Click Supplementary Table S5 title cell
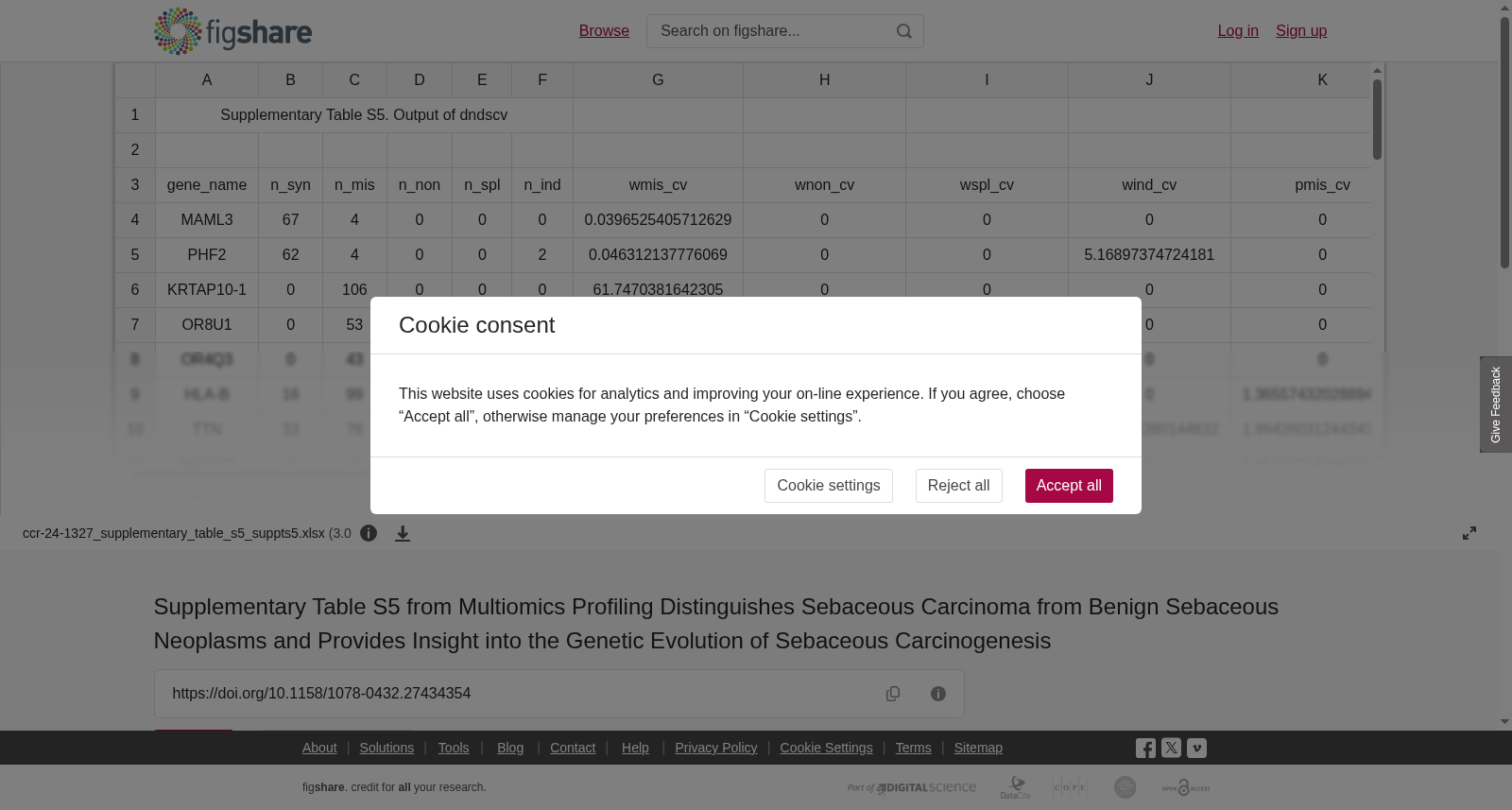1512x810 pixels. coord(364,115)
